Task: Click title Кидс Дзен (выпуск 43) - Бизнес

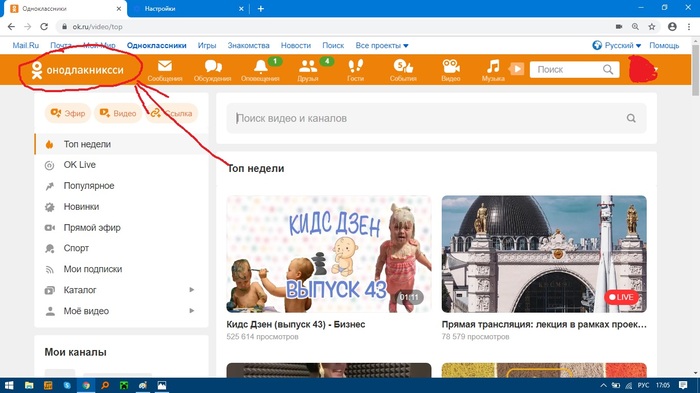Action: coord(296,325)
